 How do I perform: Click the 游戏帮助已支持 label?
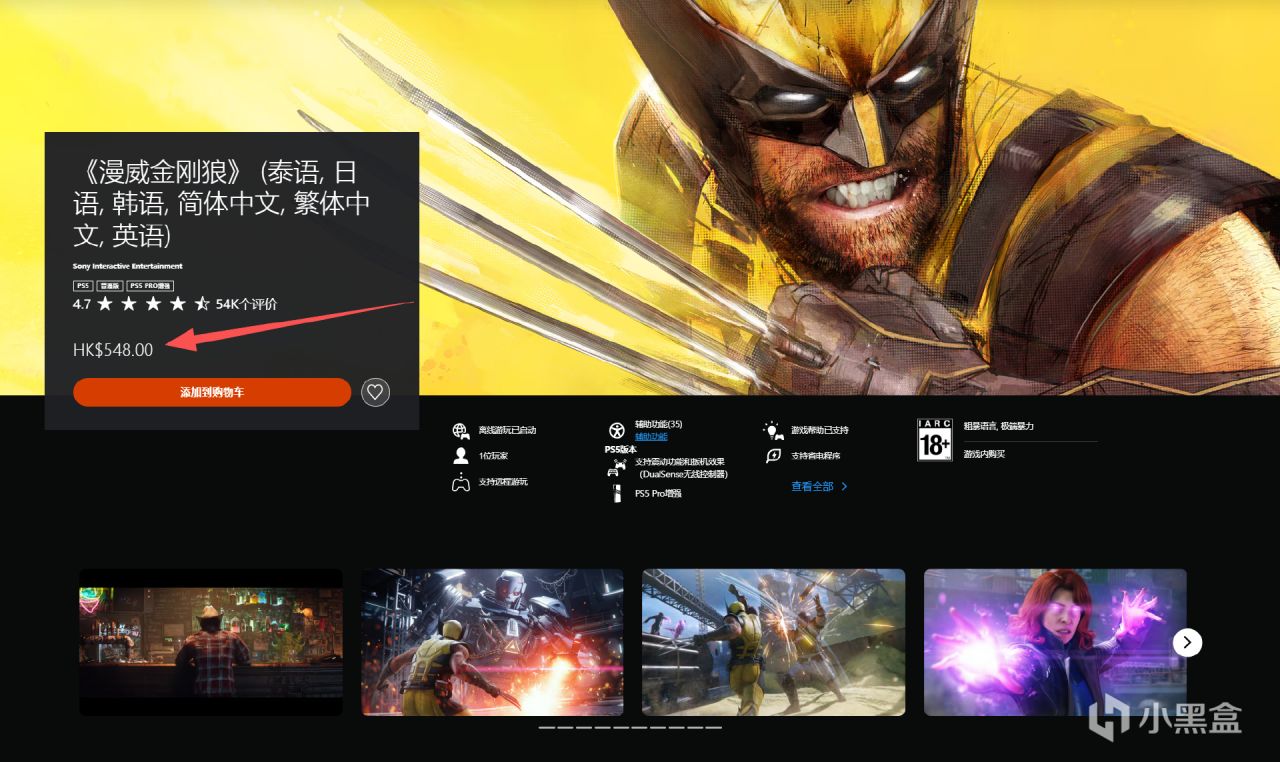(820, 430)
